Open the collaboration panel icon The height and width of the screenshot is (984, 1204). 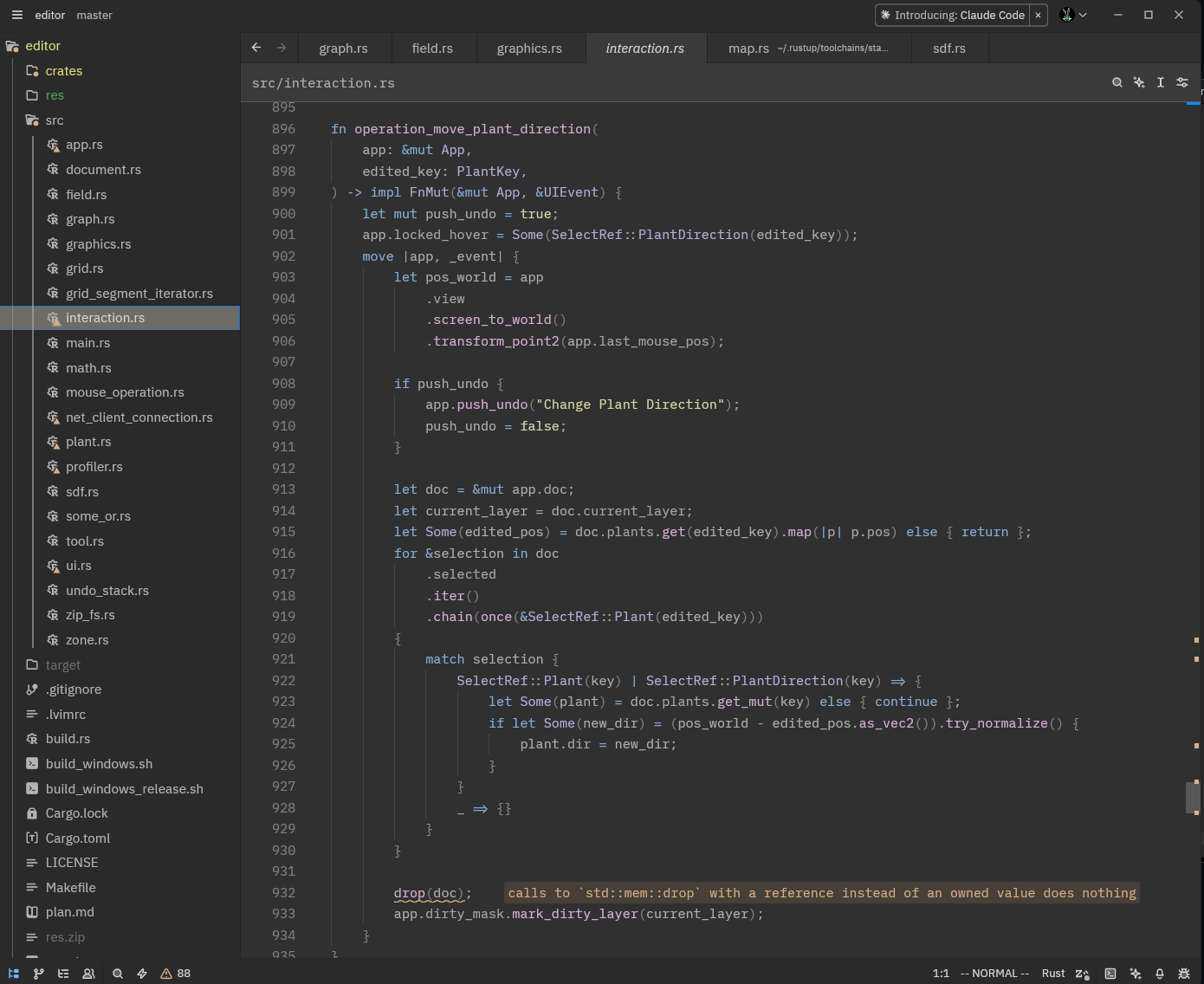(88, 974)
